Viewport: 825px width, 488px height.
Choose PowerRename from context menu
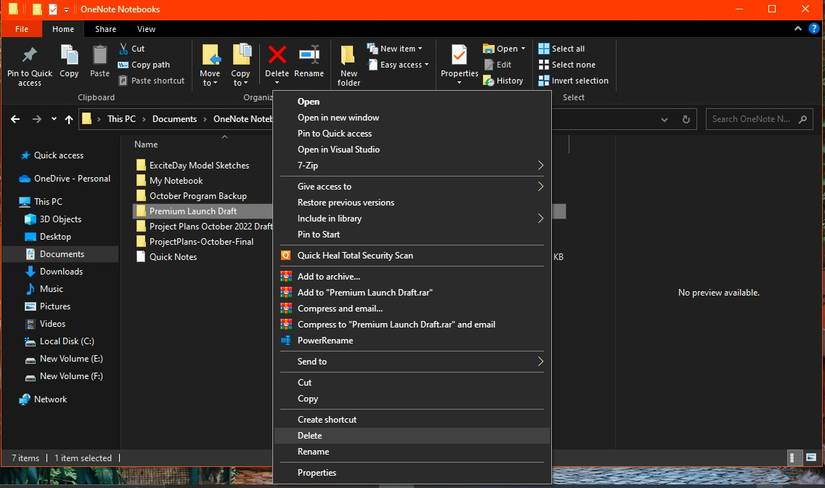pyautogui.click(x=324, y=341)
